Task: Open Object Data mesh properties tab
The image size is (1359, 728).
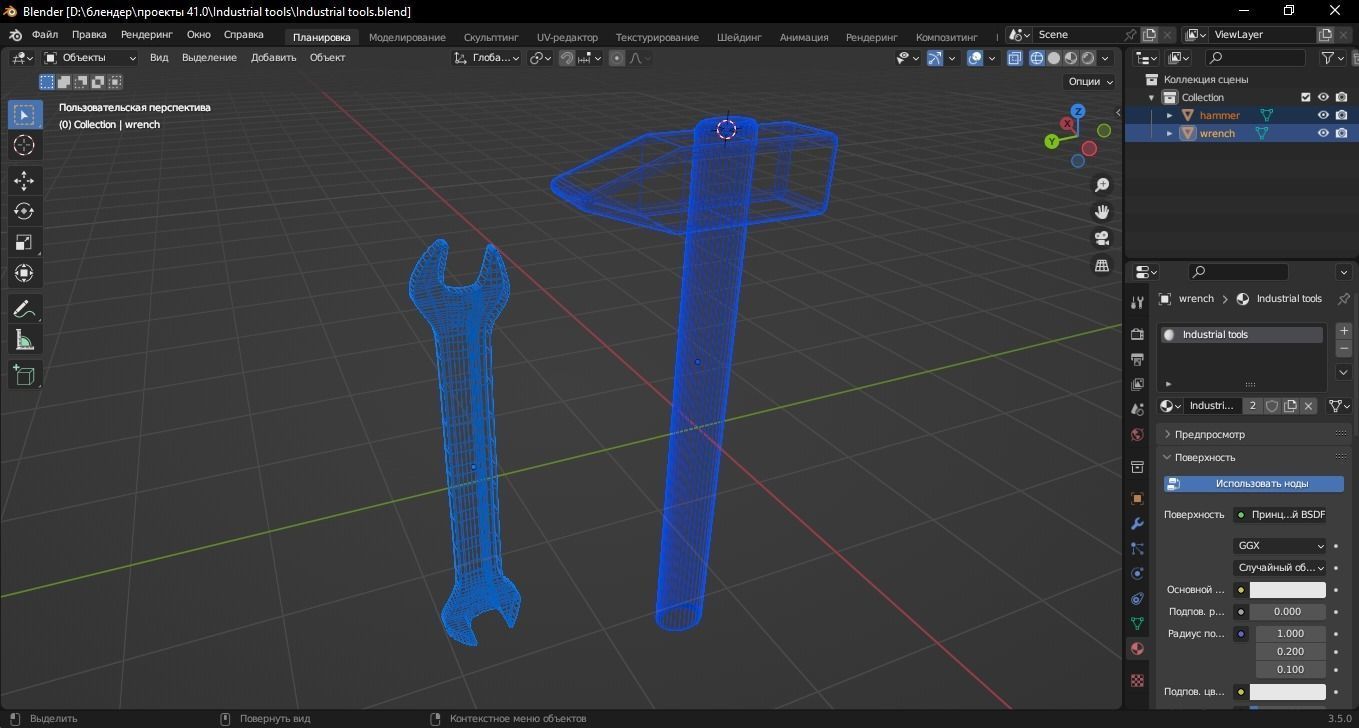Action: pos(1137,623)
